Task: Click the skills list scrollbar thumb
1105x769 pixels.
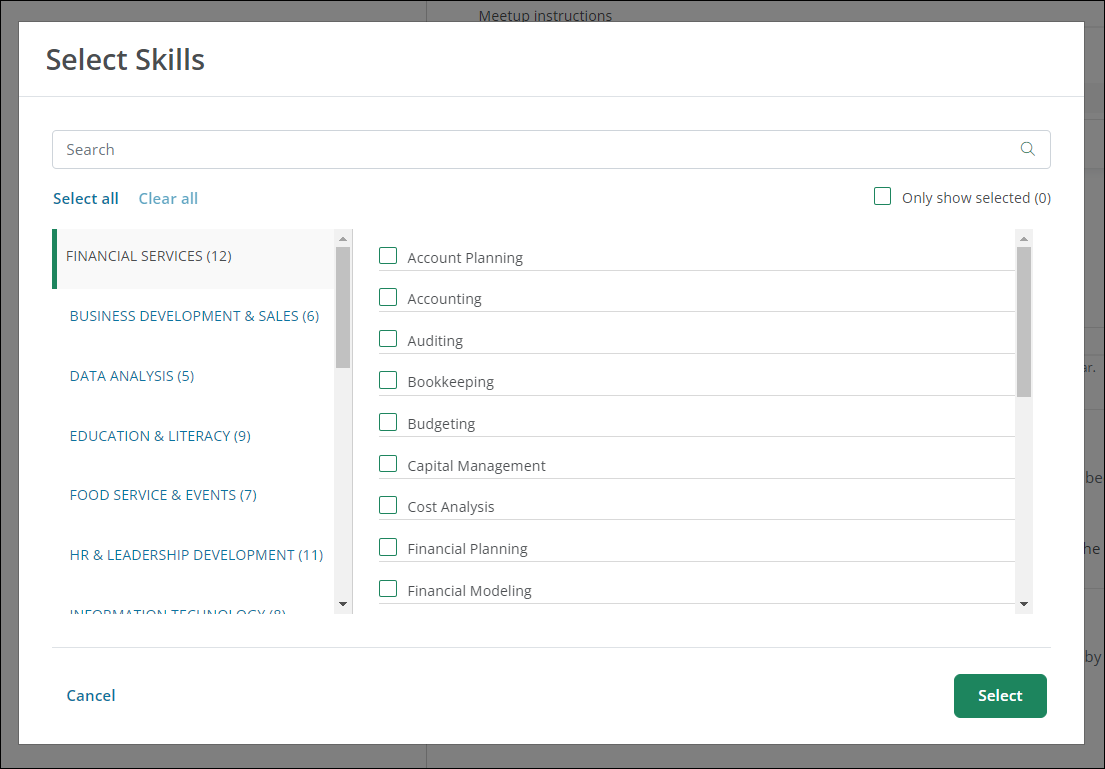Action: (1023, 320)
